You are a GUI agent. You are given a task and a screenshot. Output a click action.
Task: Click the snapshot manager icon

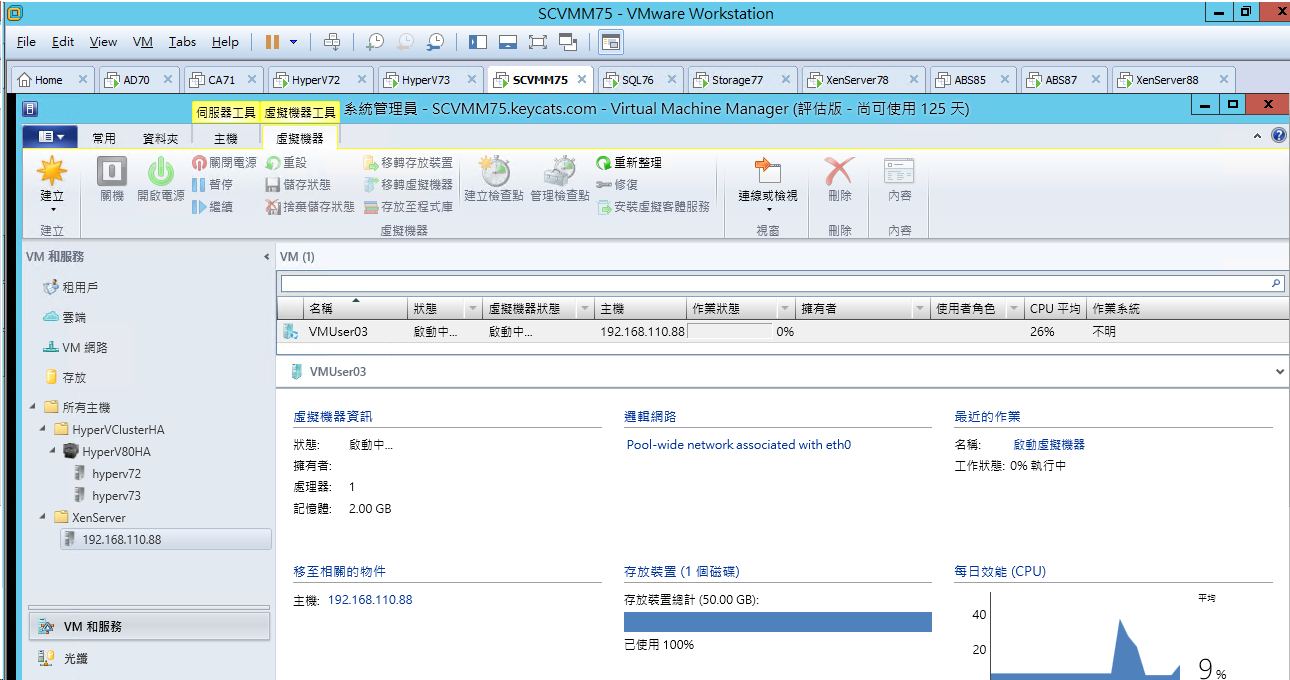tap(435, 42)
